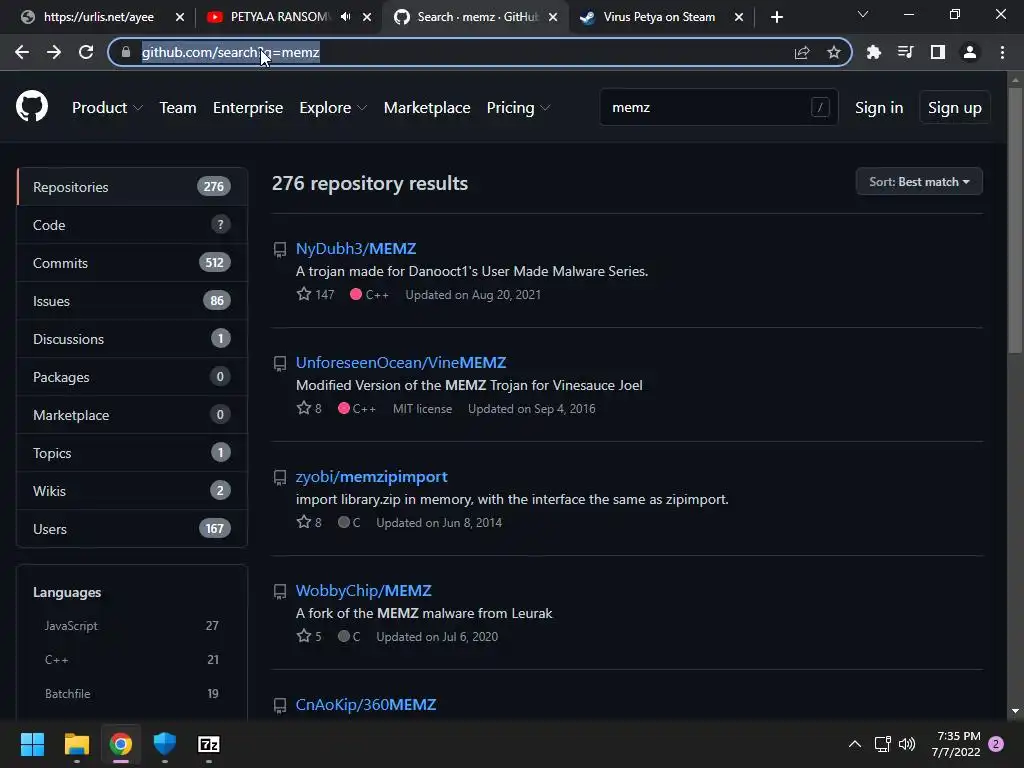
Task: Open a new tab with the plus button
Action: tap(776, 17)
